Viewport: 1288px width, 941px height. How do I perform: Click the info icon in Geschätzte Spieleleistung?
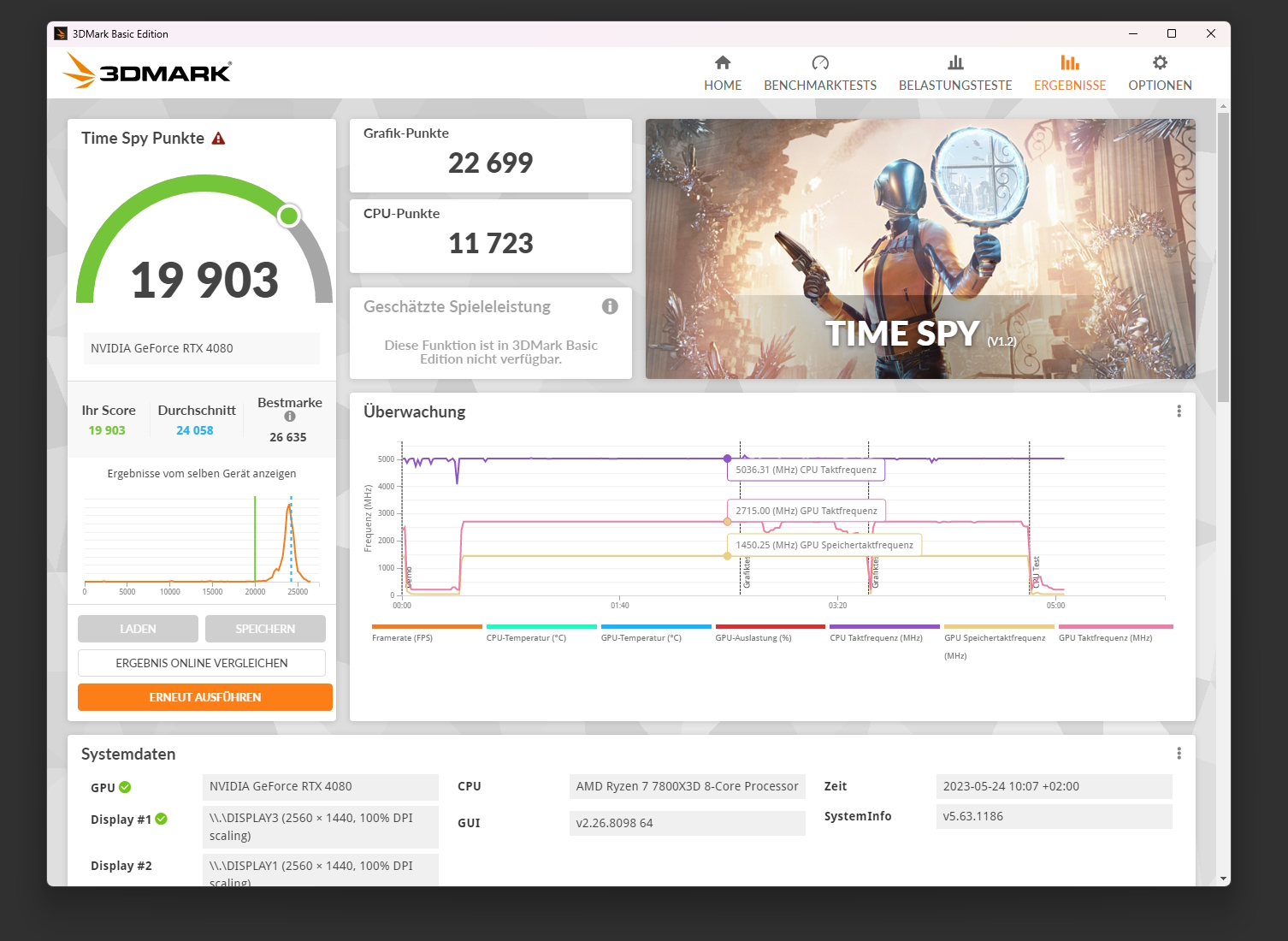[610, 306]
